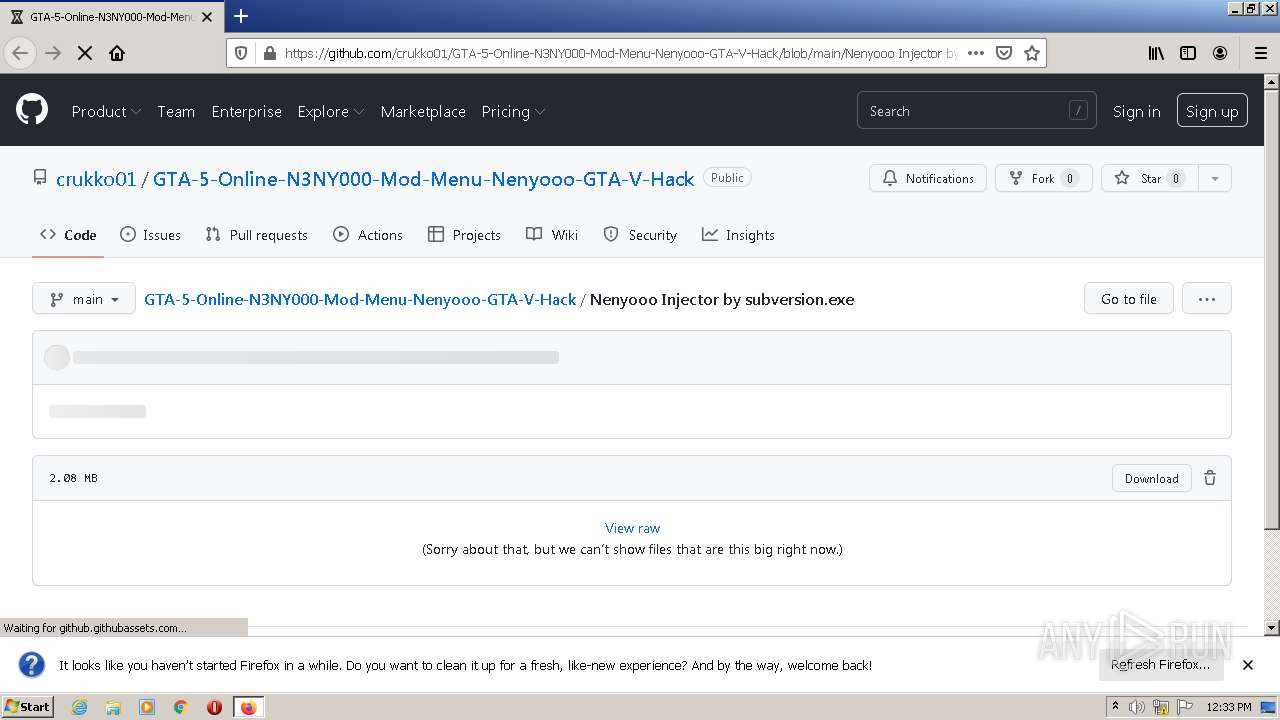Open network status in the system tray
The image size is (1280, 720).
1161,707
